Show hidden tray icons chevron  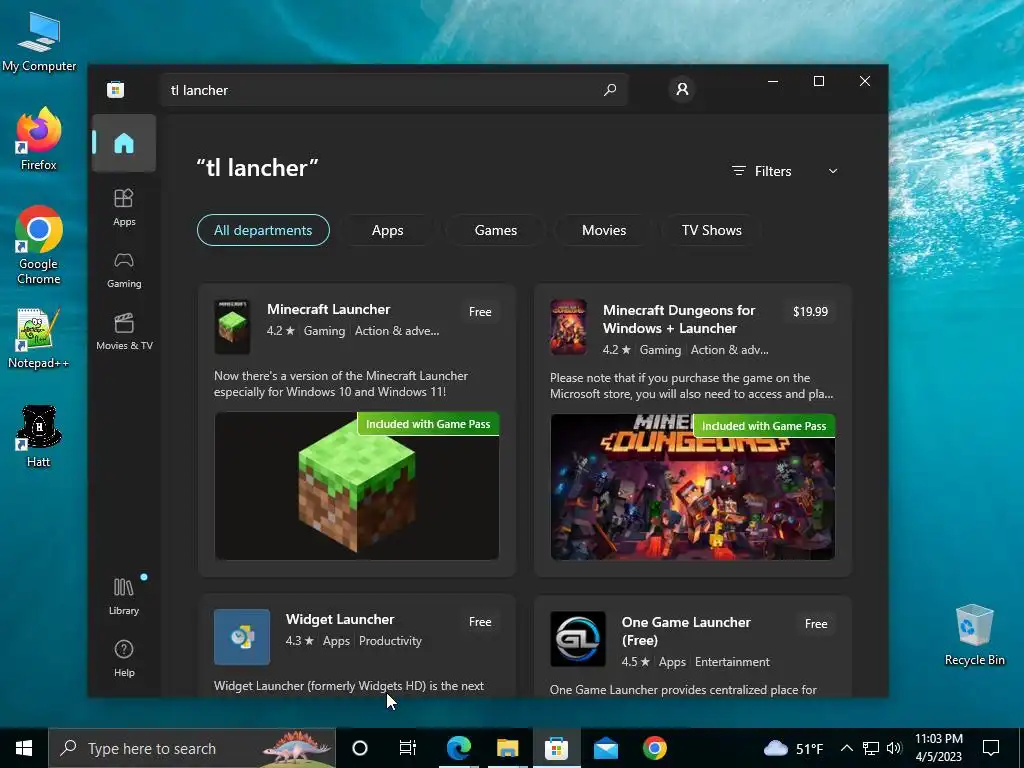(x=846, y=748)
